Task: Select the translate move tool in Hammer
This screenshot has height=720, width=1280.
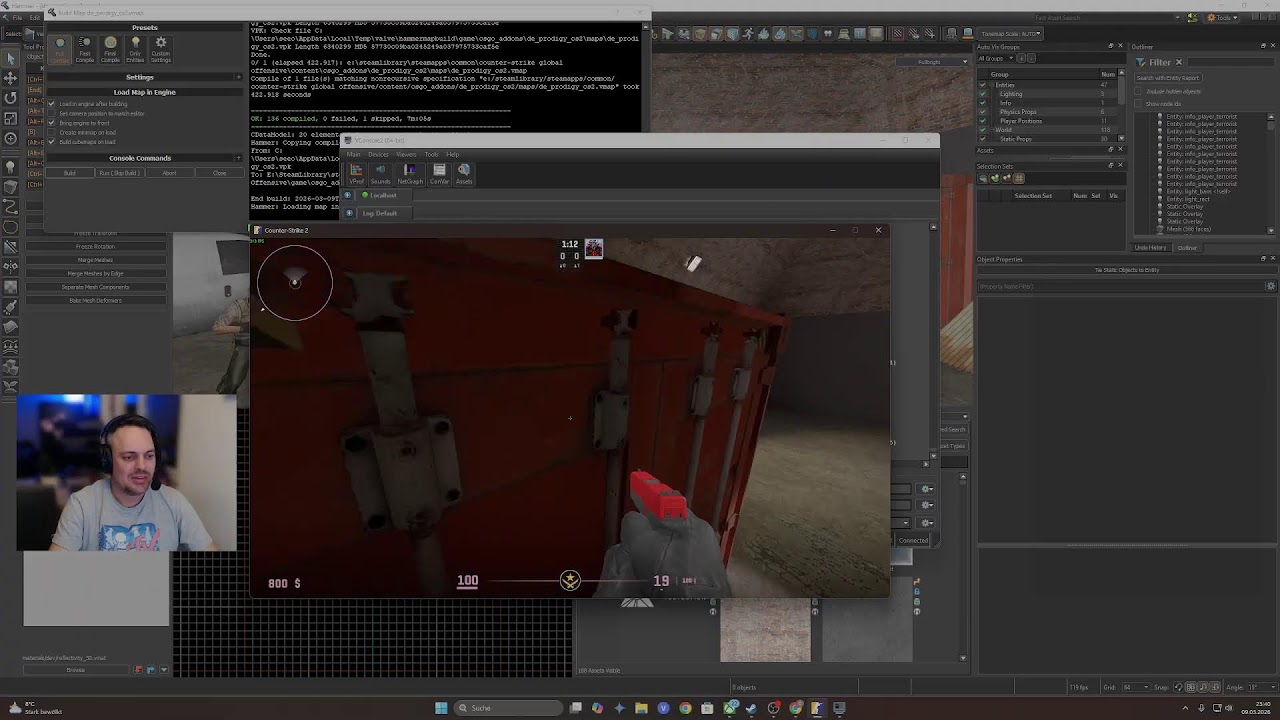Action: 11,78
